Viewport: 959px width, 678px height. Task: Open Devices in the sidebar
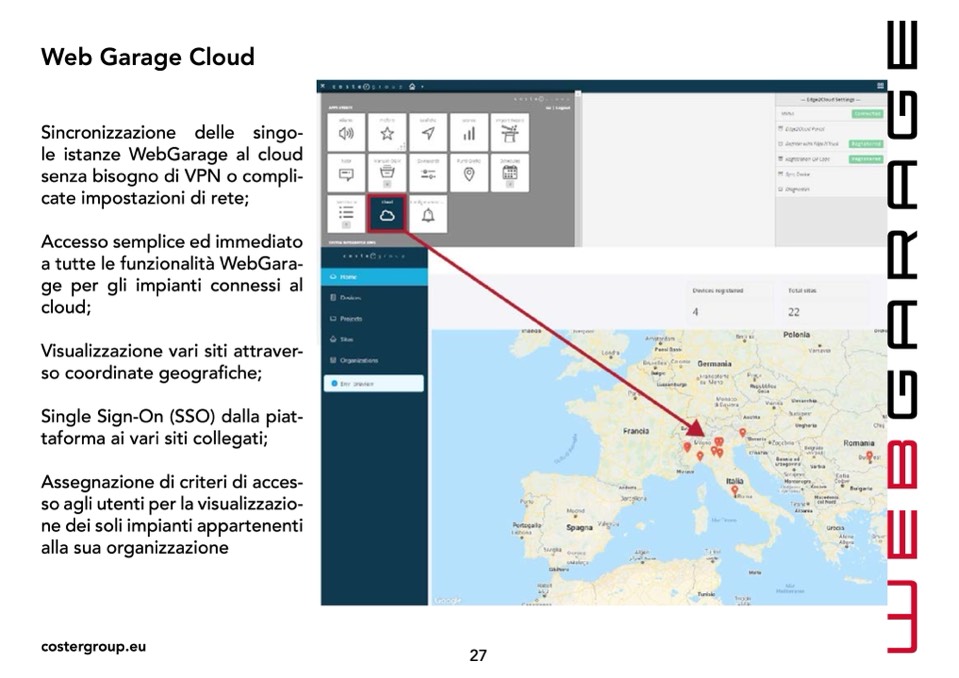tap(350, 298)
